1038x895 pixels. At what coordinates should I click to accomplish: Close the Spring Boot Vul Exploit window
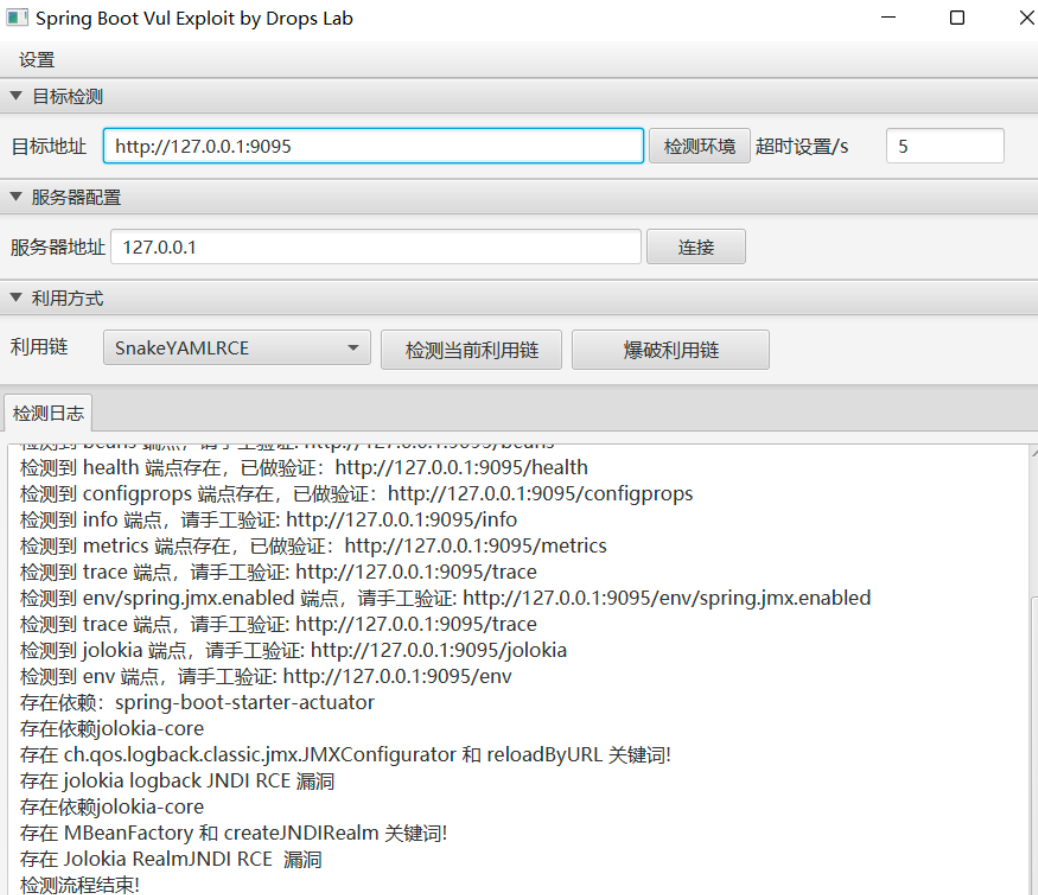tap(1026, 18)
